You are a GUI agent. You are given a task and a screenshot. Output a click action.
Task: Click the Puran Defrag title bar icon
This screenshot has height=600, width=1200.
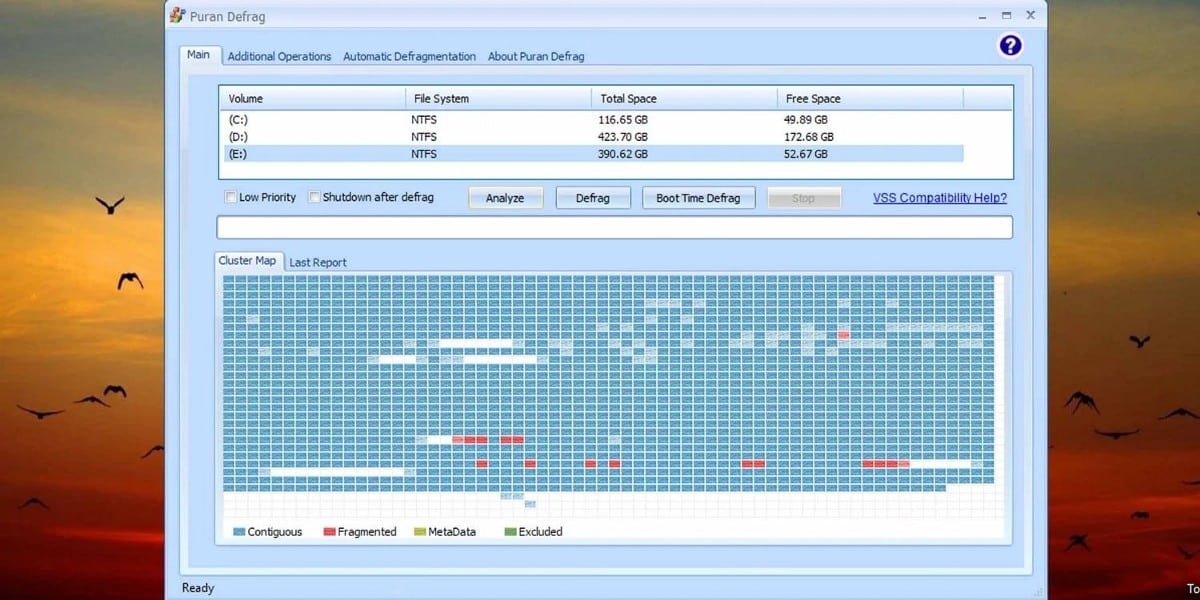coord(177,16)
